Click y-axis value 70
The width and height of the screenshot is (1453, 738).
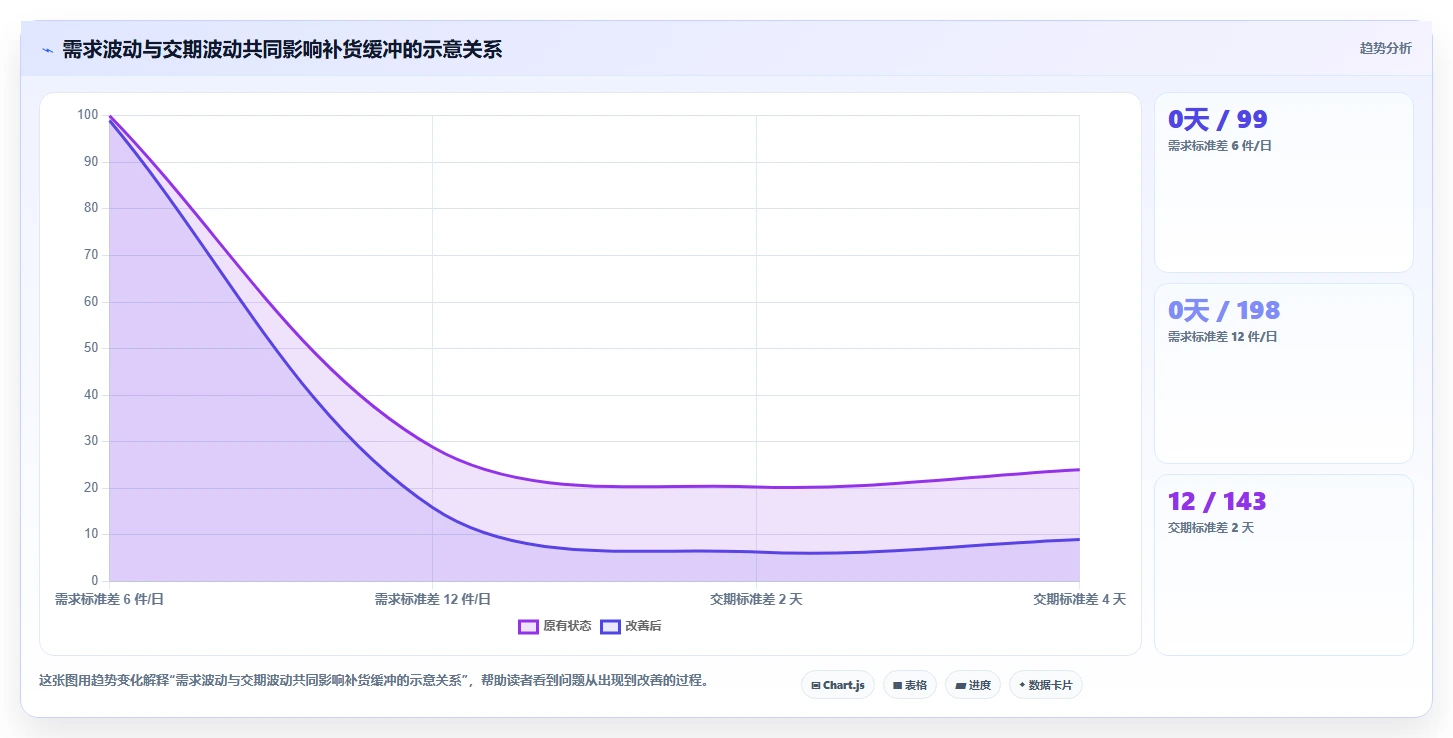(91, 255)
